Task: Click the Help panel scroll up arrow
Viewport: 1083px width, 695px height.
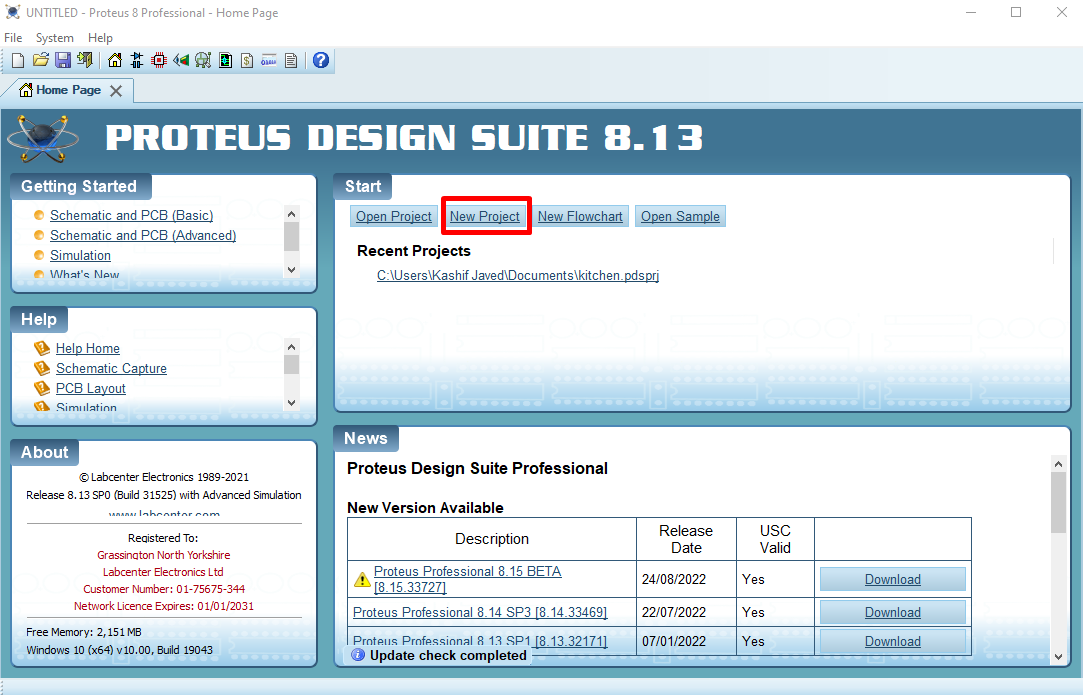Action: coord(291,347)
